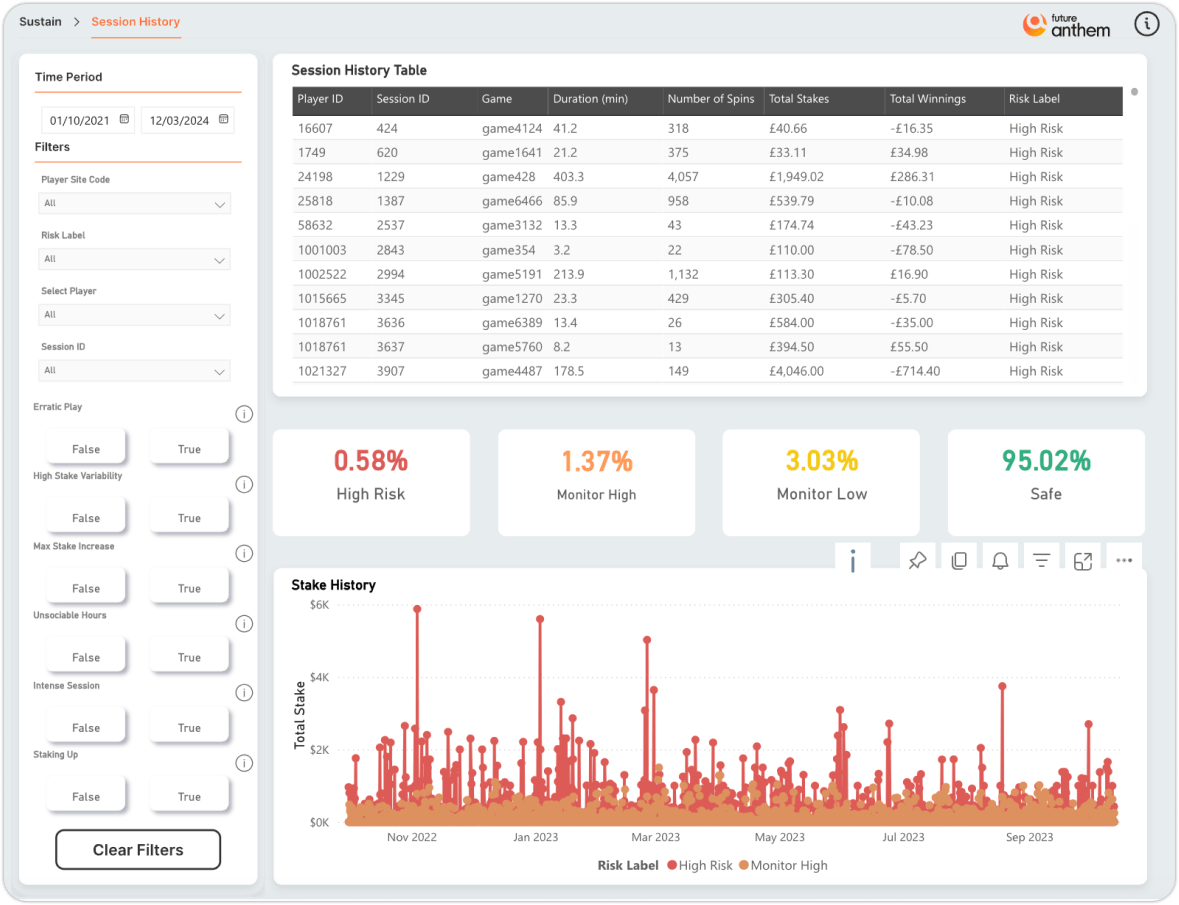Select the 3.03% Monitor Low card
The height and width of the screenshot is (905, 1179).
[x=821, y=482]
